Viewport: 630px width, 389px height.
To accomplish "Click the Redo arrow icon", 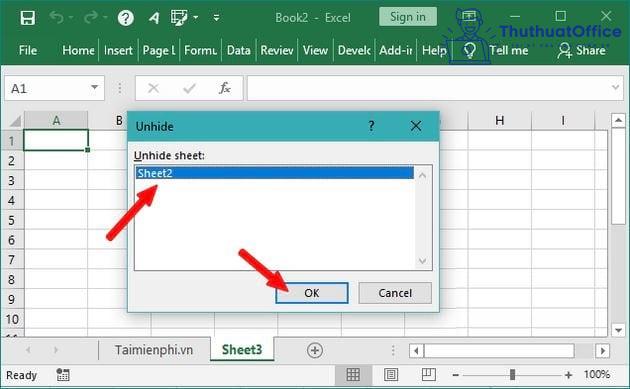I will point(91,17).
